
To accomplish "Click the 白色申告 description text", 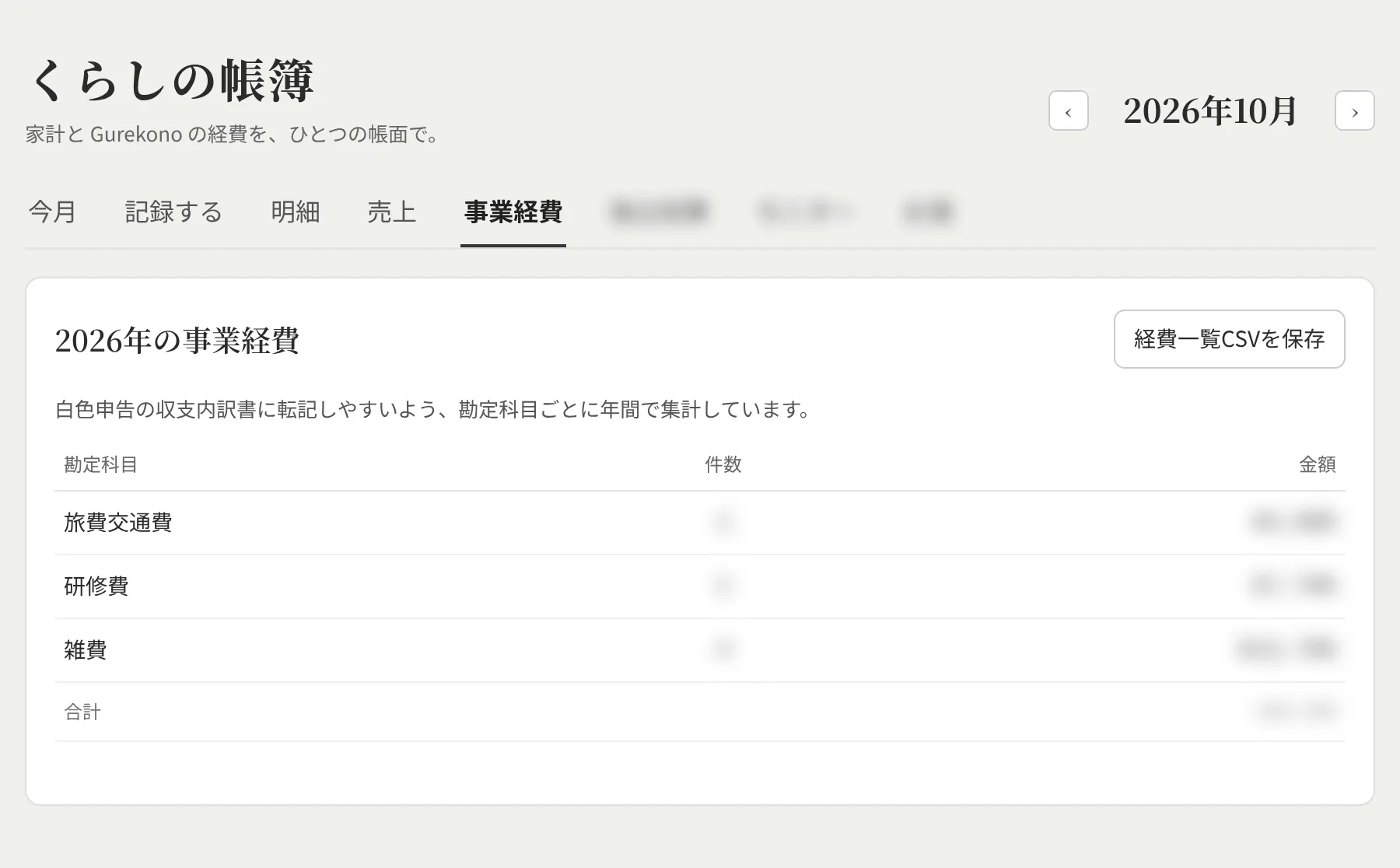I will (x=433, y=409).
